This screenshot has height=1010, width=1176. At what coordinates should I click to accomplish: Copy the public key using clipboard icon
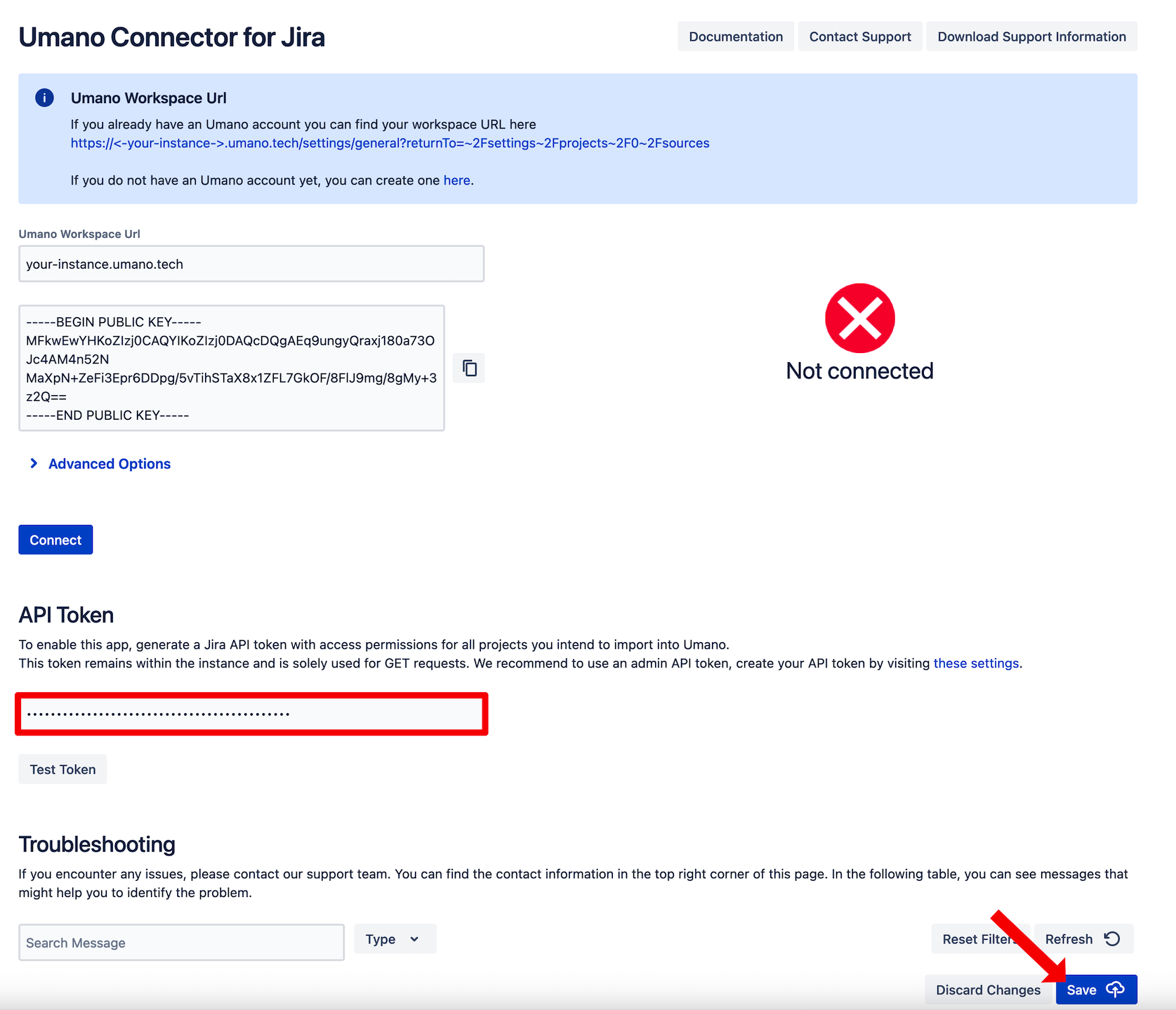(x=469, y=368)
